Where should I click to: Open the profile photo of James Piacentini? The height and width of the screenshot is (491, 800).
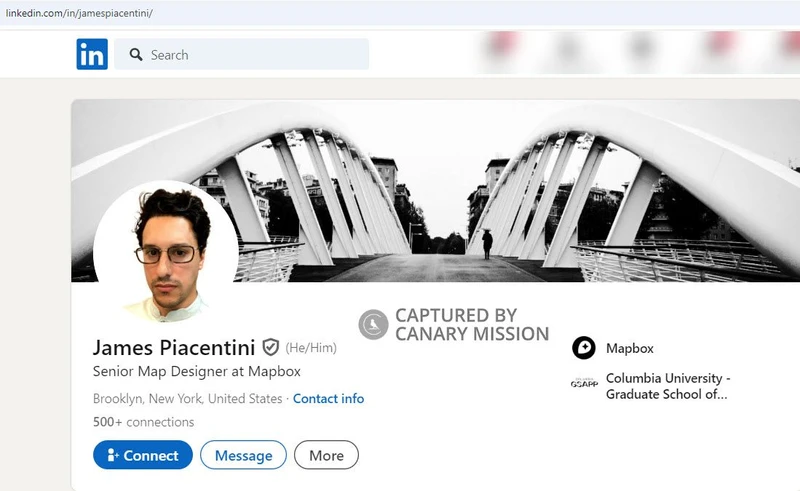(166, 252)
